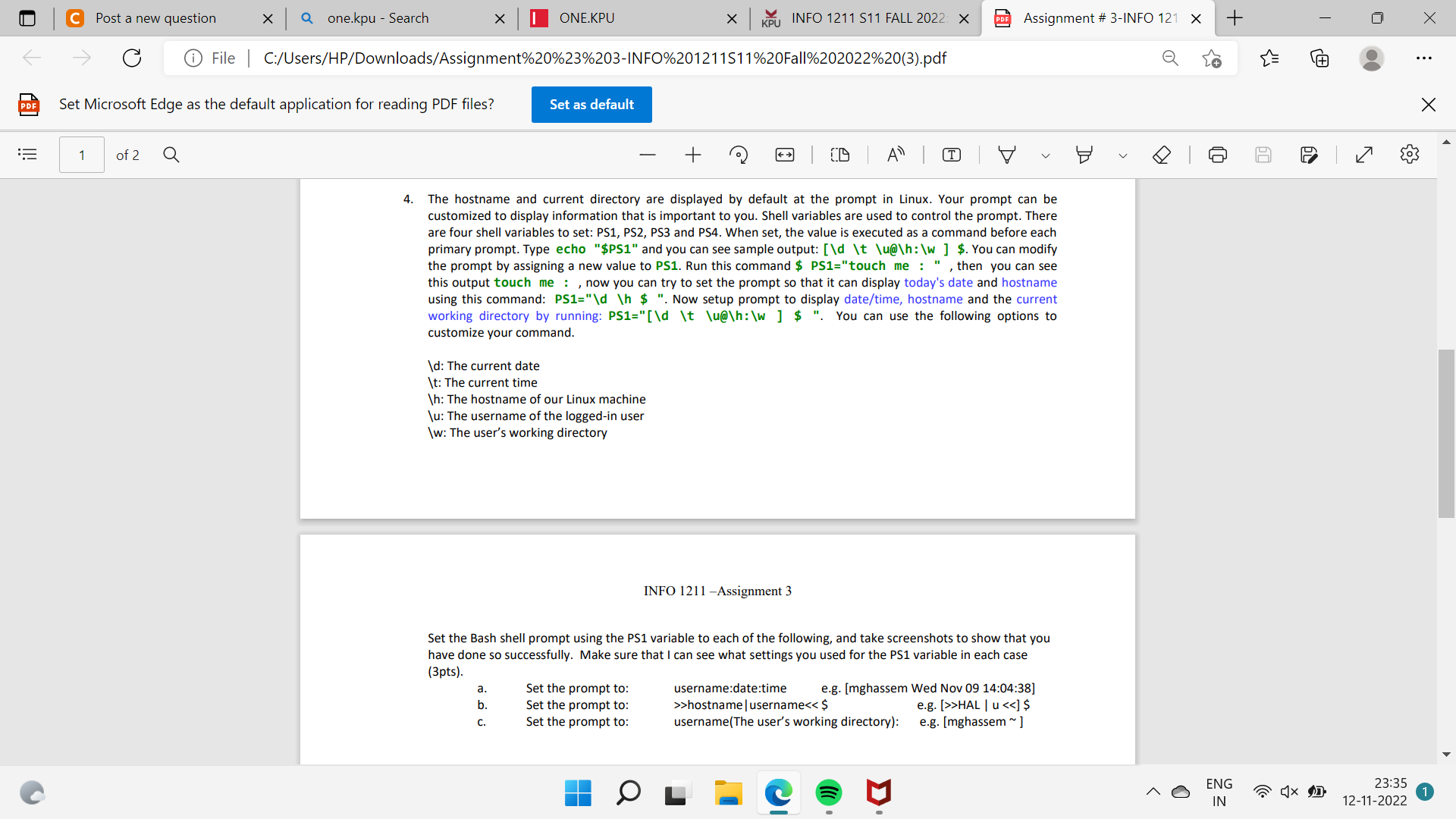Expand the browser profile menu
This screenshot has height=819, width=1456.
tap(1373, 58)
